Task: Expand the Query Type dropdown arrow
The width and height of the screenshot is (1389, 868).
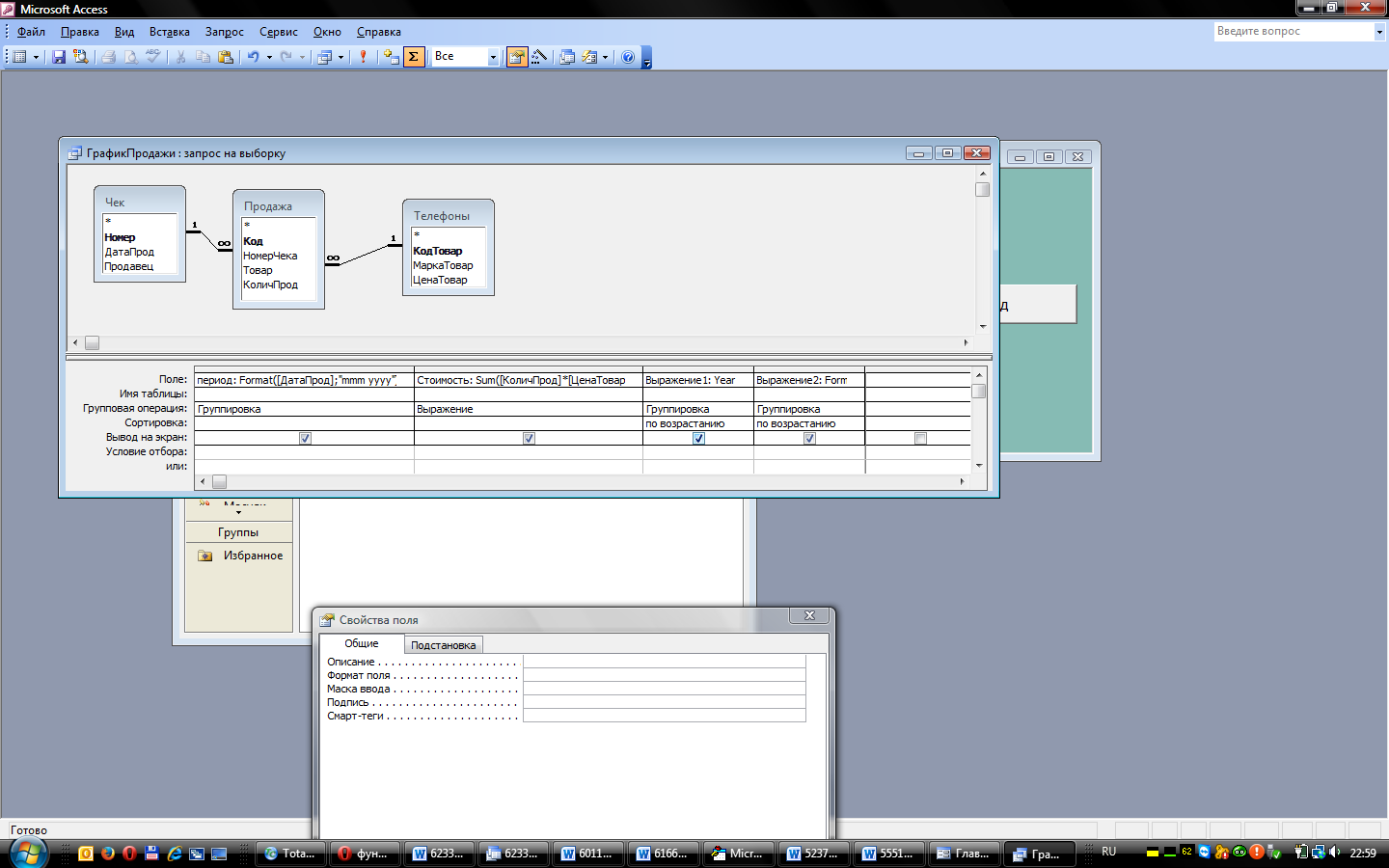Action: click(x=340, y=57)
